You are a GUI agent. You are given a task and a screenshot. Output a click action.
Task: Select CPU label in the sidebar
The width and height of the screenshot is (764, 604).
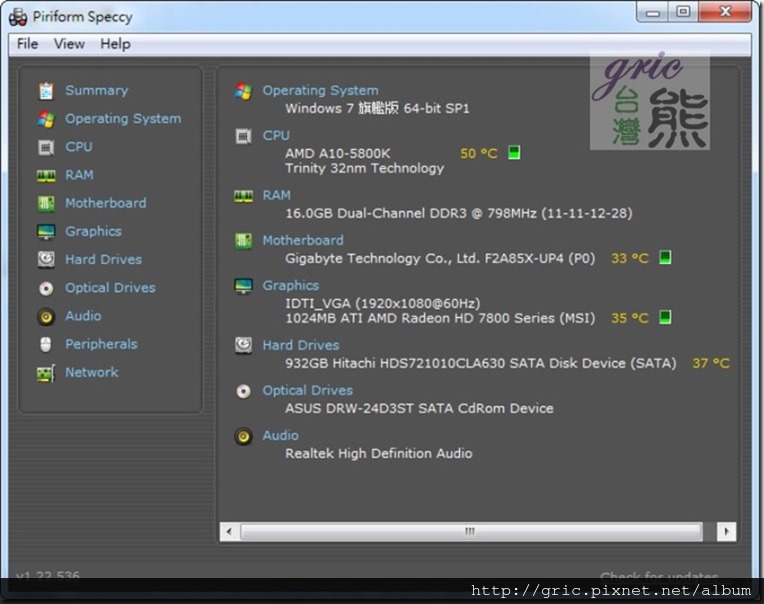pyautogui.click(x=79, y=147)
